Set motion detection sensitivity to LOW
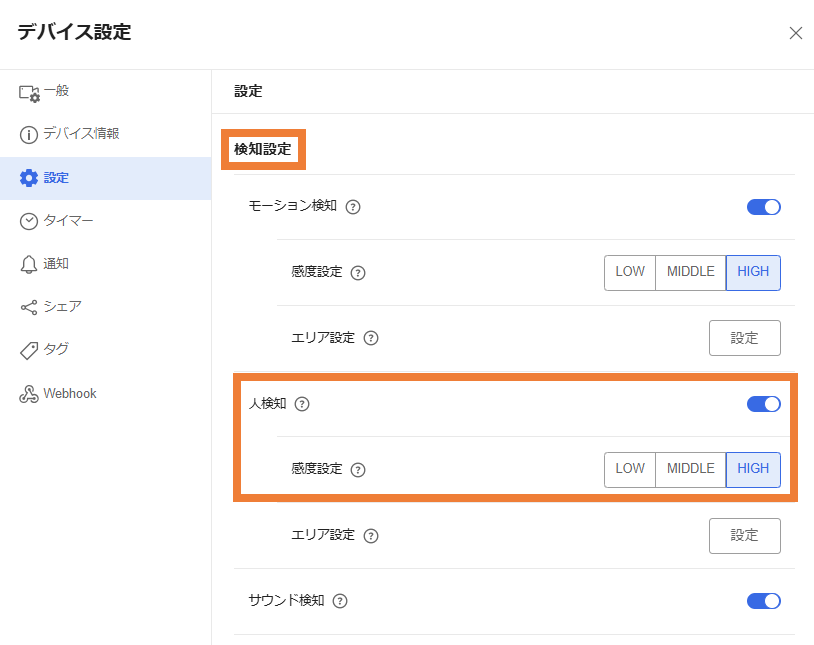The image size is (814, 645). pos(630,272)
